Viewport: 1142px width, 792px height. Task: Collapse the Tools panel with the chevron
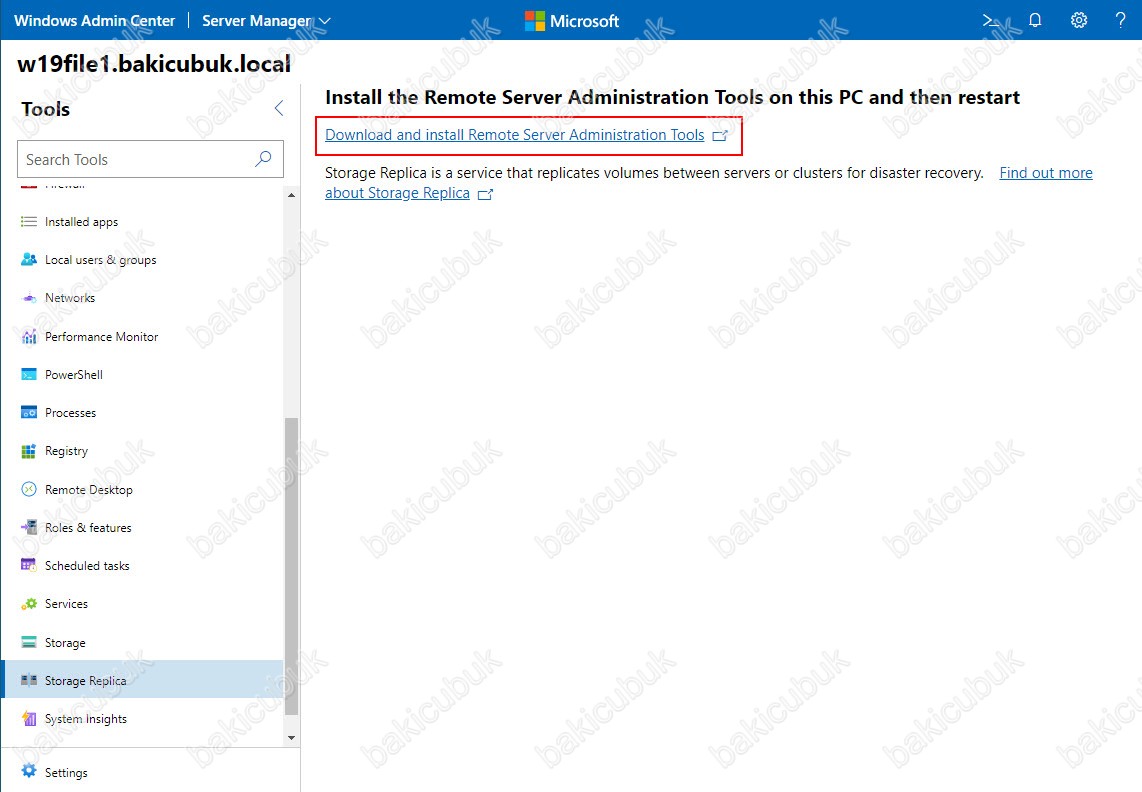279,109
